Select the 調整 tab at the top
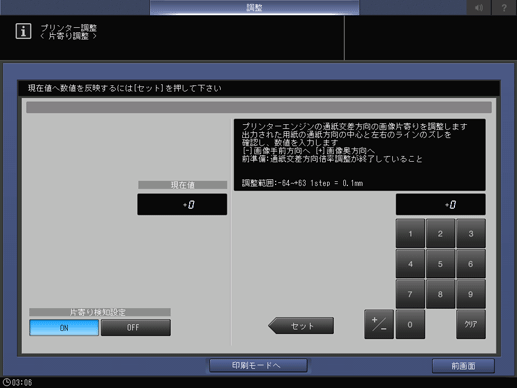Image resolution: width=517 pixels, height=388 pixels. [254, 7]
